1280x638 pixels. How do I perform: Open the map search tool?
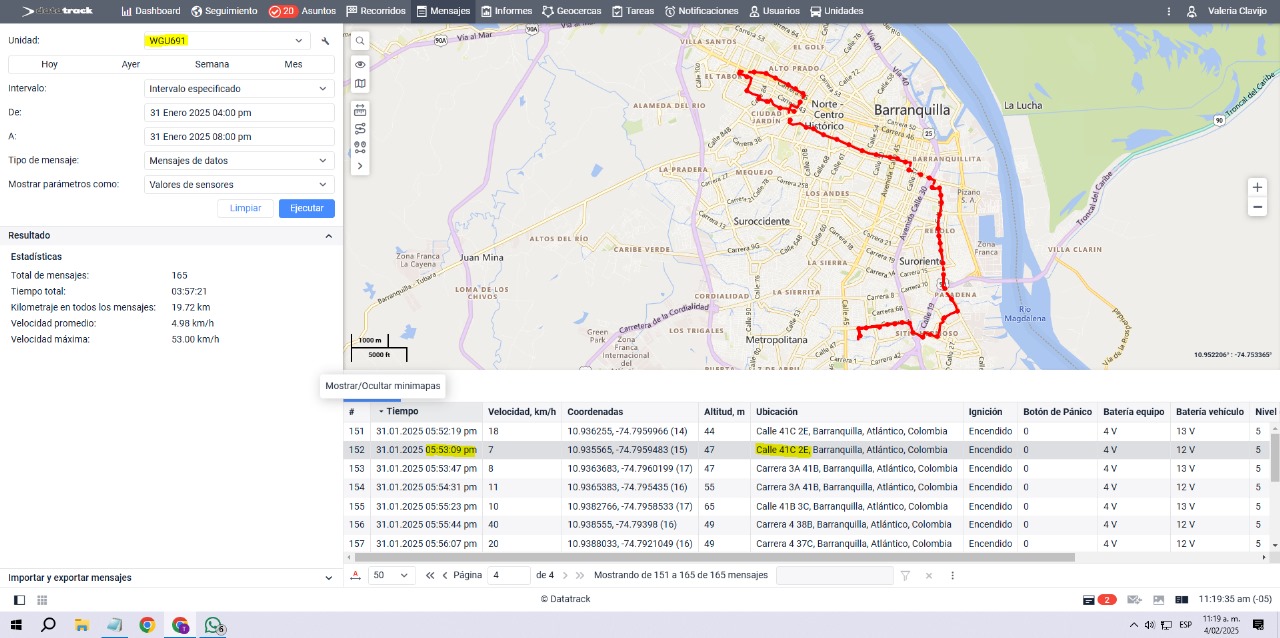360,41
